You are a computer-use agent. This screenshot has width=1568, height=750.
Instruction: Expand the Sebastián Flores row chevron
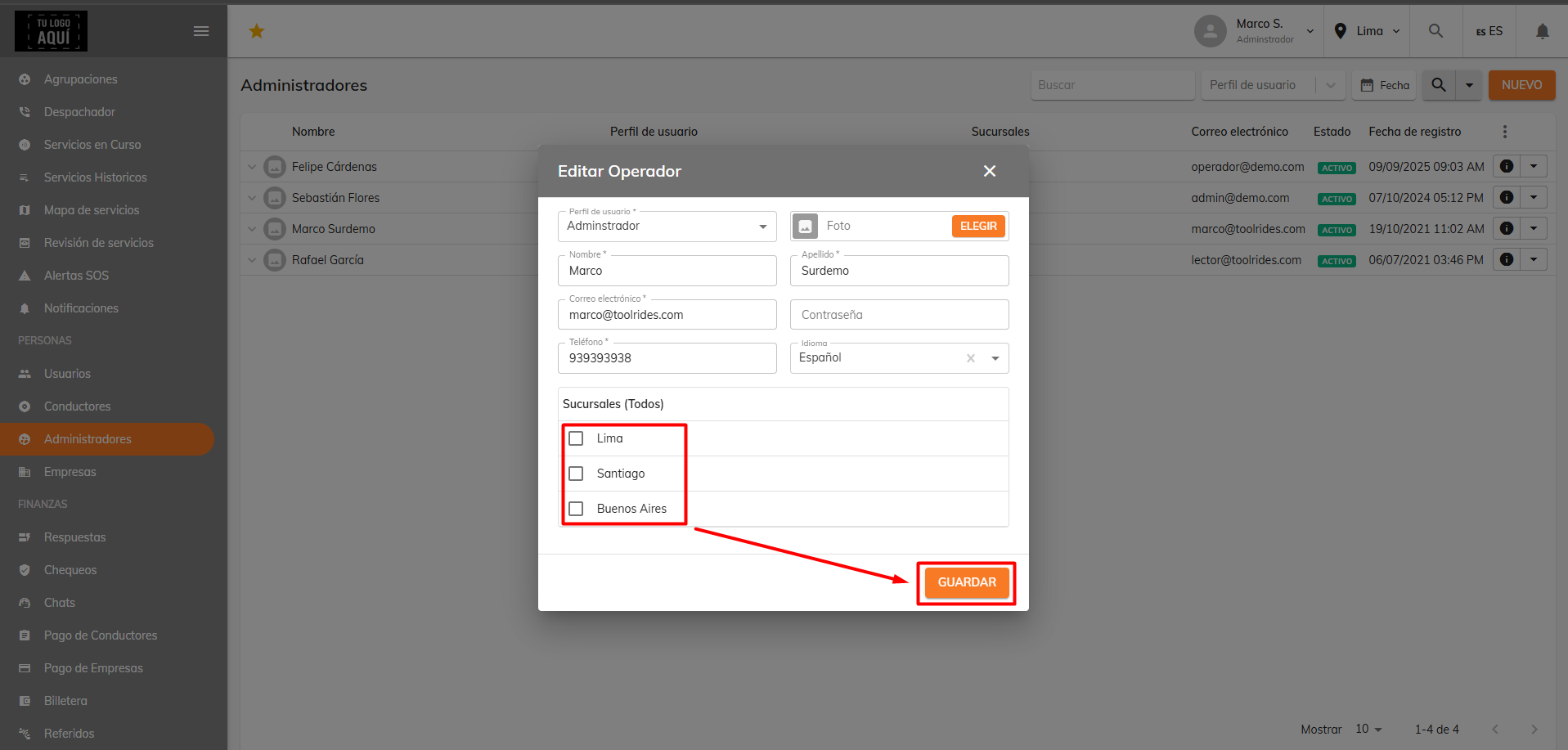click(x=252, y=198)
